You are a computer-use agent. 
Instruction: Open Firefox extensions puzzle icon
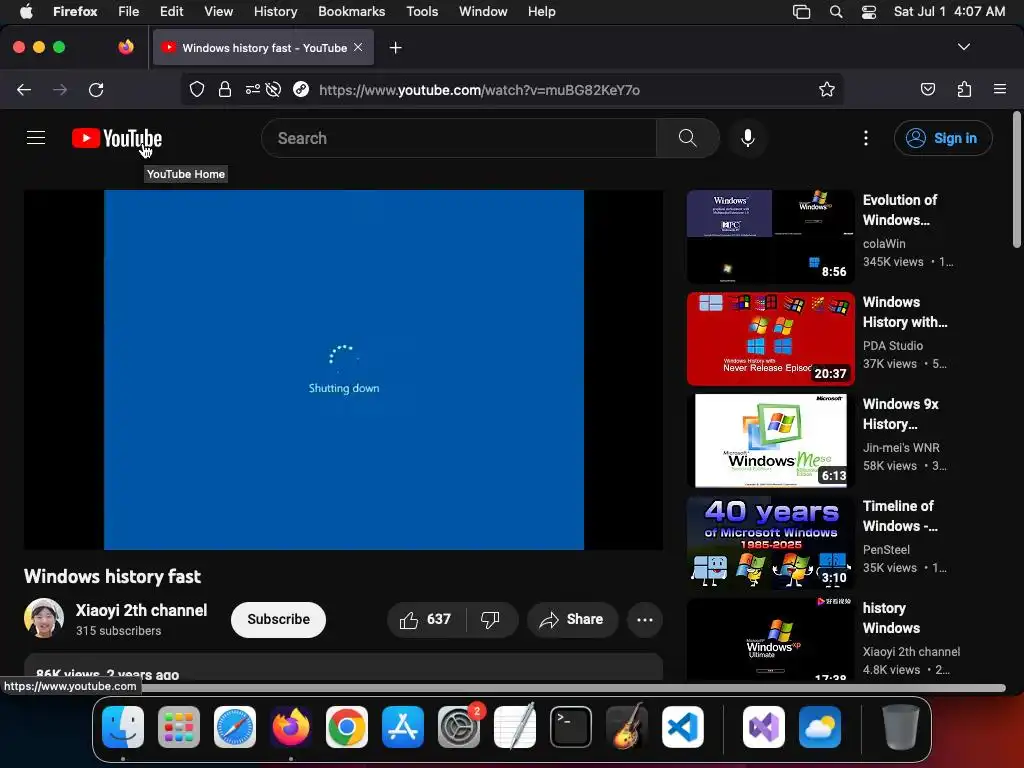click(x=964, y=89)
